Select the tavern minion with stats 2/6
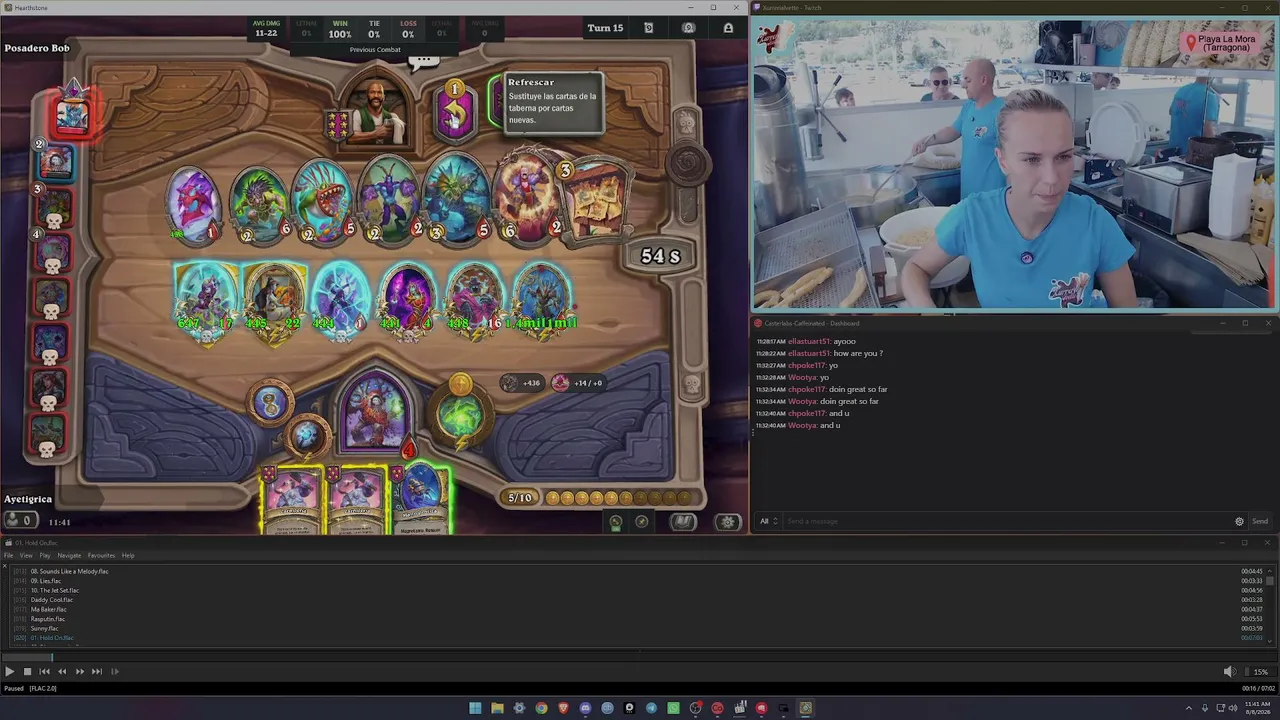This screenshot has width=1280, height=720. 260,205
